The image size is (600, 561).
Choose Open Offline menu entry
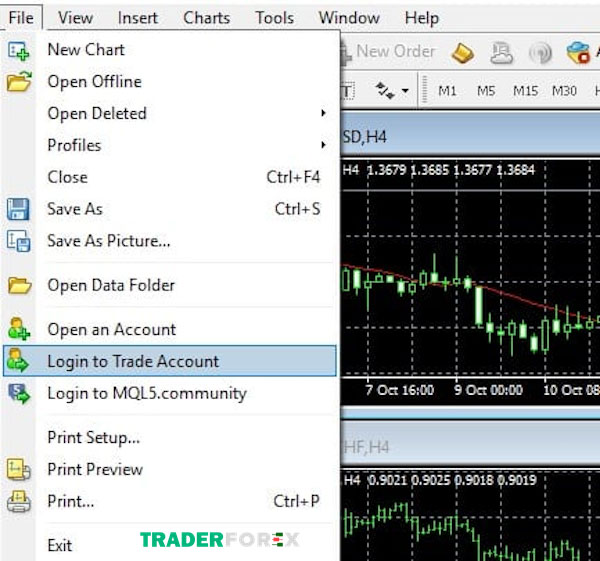tap(170, 82)
